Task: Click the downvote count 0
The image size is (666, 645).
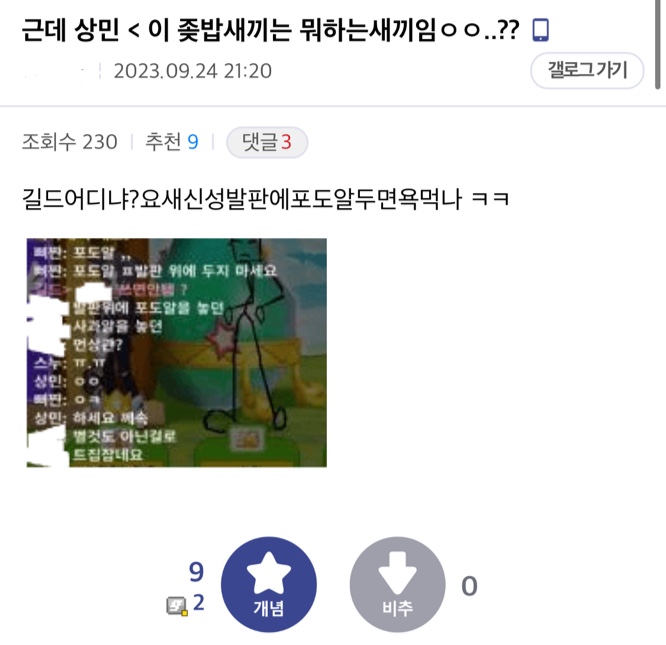Action: (469, 586)
